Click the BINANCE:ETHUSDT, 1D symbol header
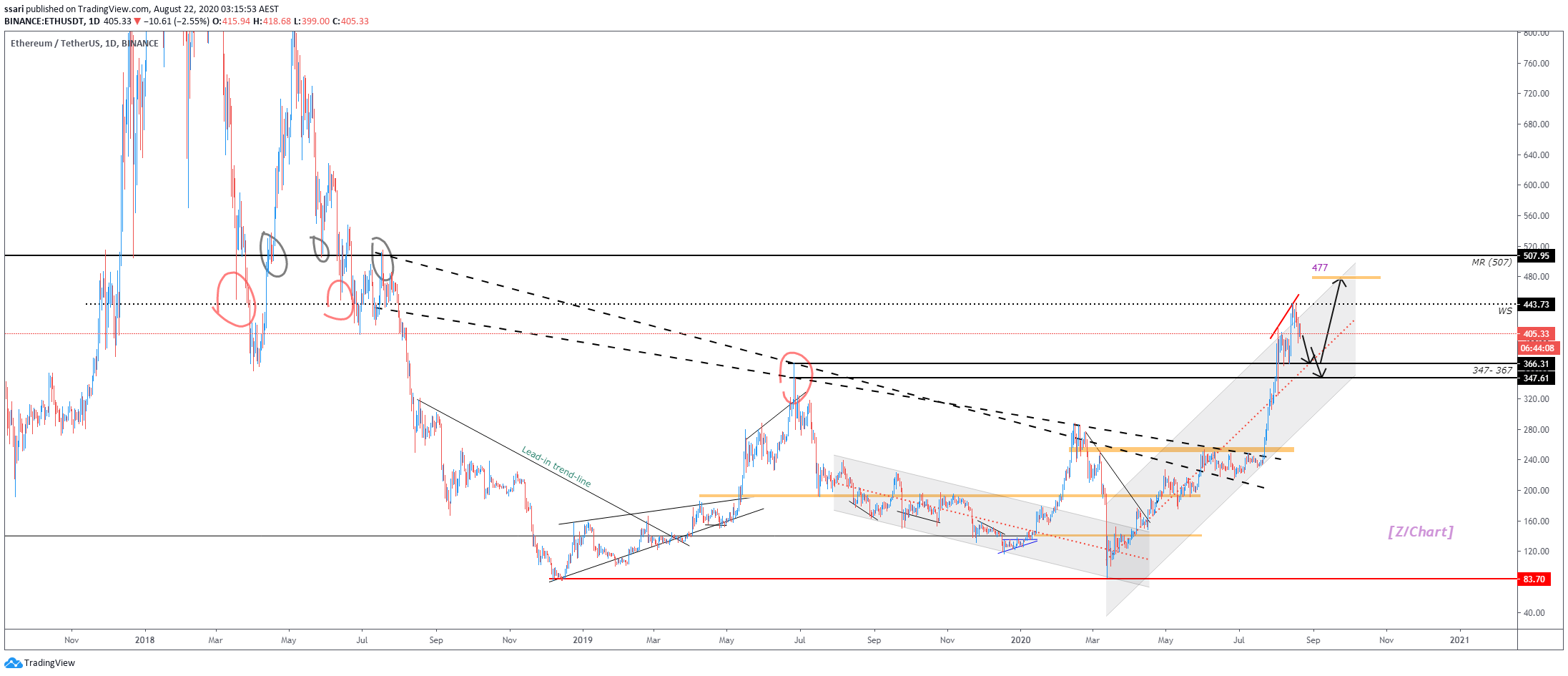Viewport: 1568px width, 676px height. 52,21
